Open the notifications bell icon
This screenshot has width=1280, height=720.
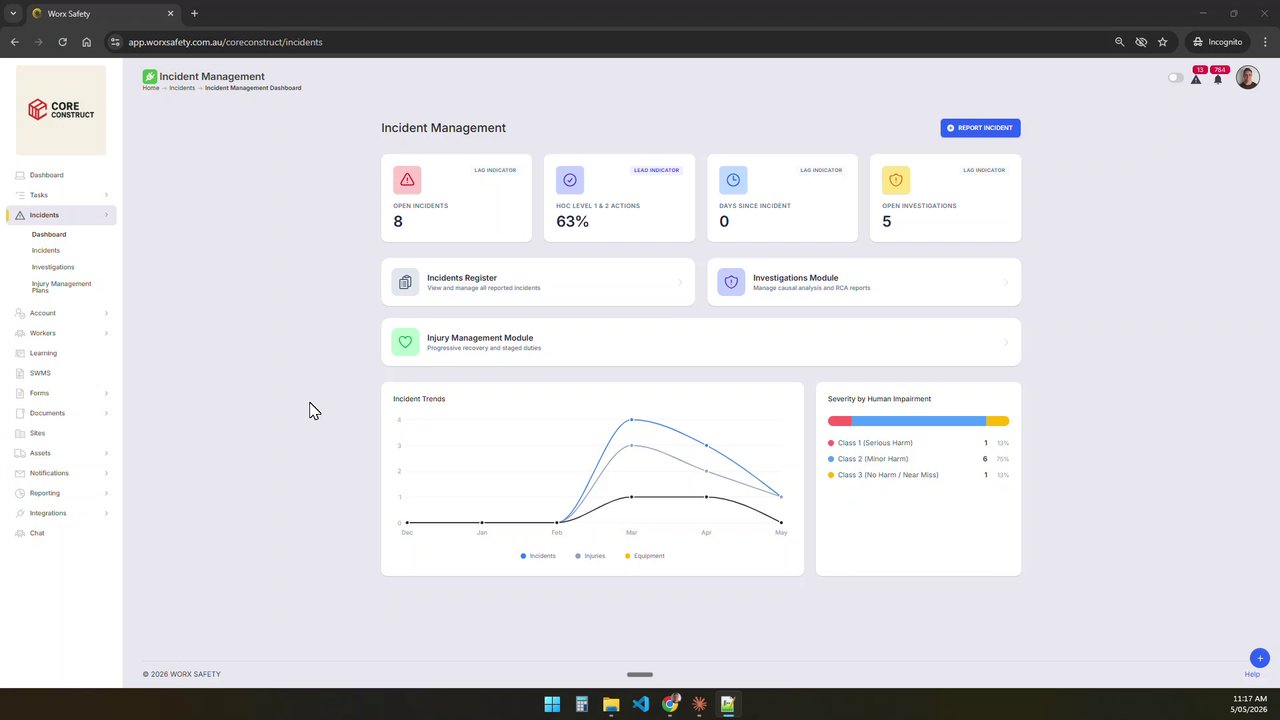[x=1217, y=79]
